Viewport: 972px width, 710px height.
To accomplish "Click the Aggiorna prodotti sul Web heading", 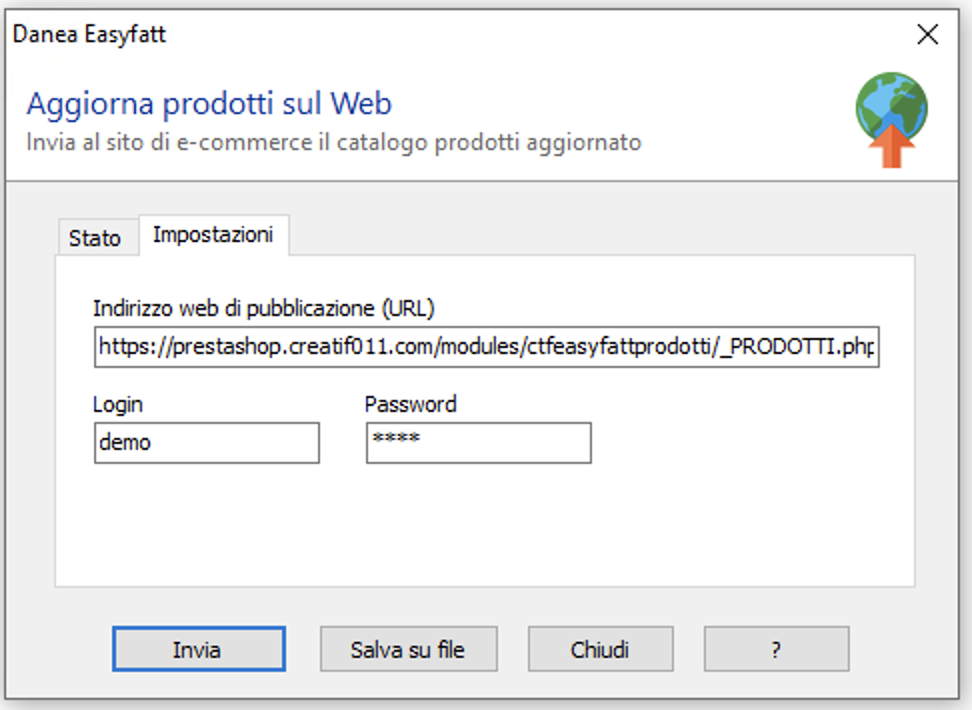I will [x=209, y=104].
